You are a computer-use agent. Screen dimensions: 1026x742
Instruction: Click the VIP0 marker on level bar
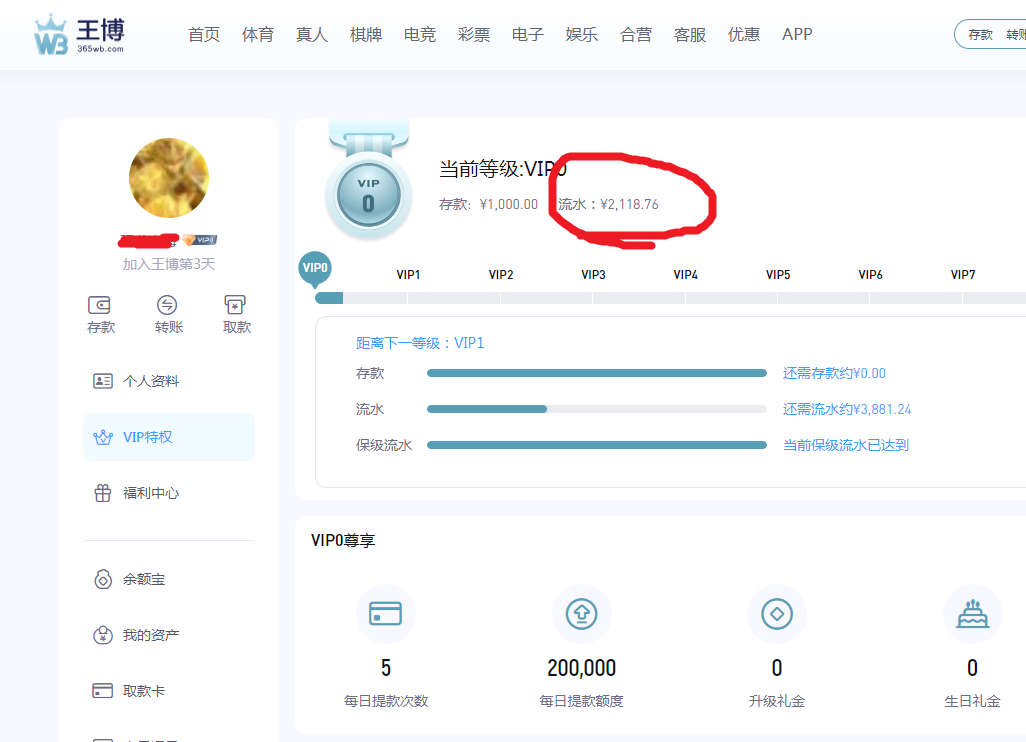click(x=315, y=268)
